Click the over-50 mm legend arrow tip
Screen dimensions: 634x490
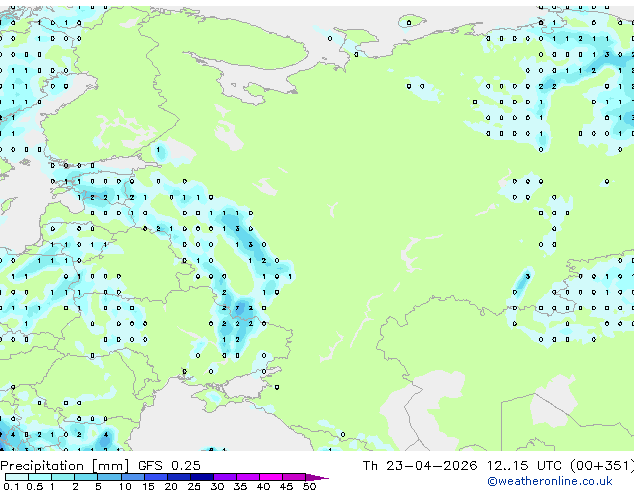point(317,477)
